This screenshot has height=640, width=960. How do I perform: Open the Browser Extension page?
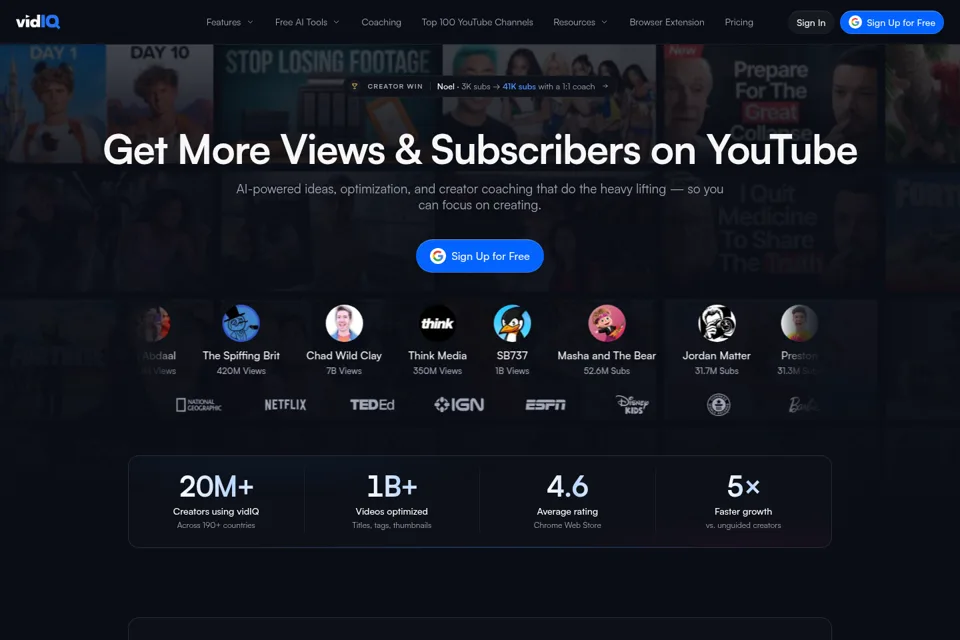[667, 22]
